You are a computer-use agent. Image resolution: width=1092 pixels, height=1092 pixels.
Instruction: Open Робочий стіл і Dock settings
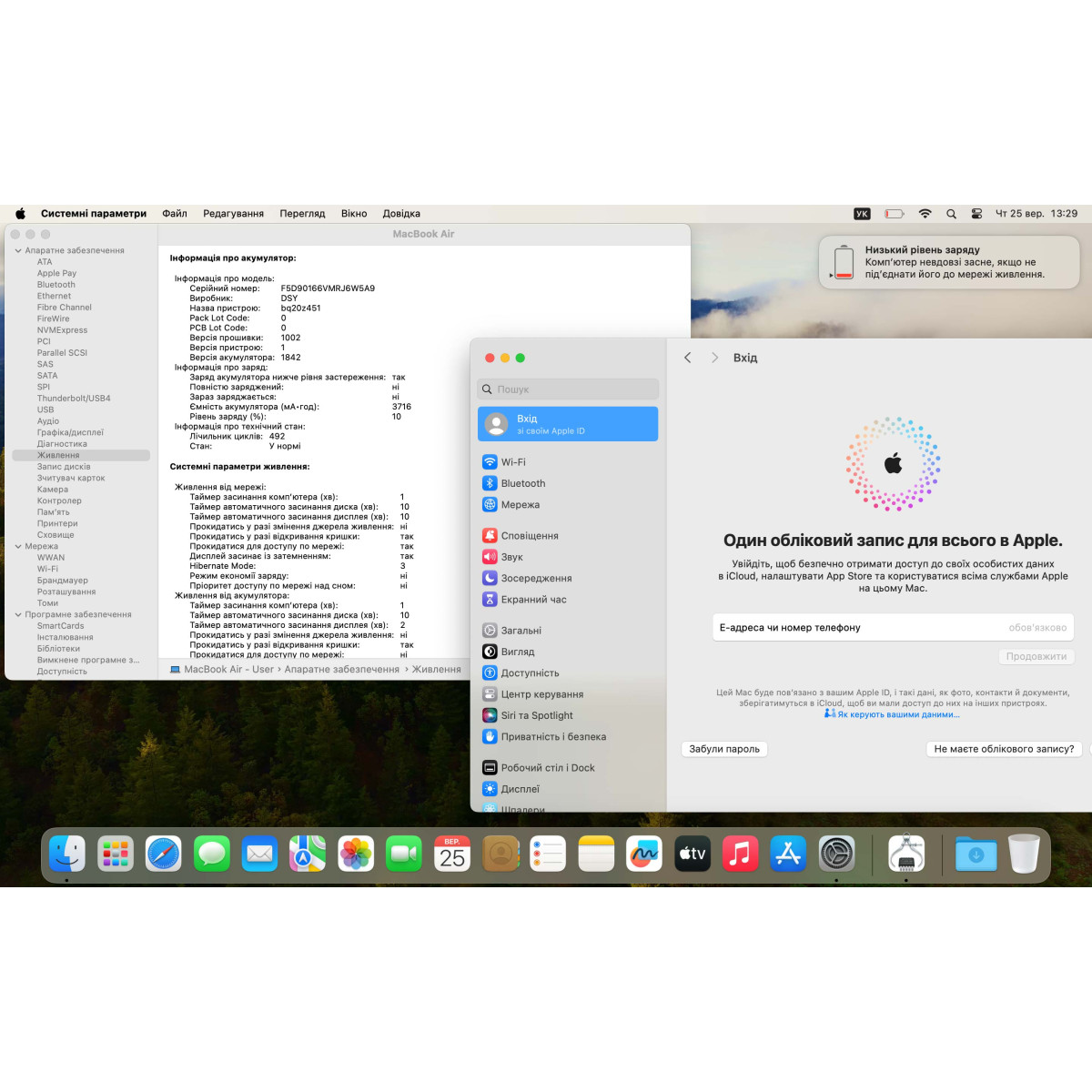[x=568, y=768]
